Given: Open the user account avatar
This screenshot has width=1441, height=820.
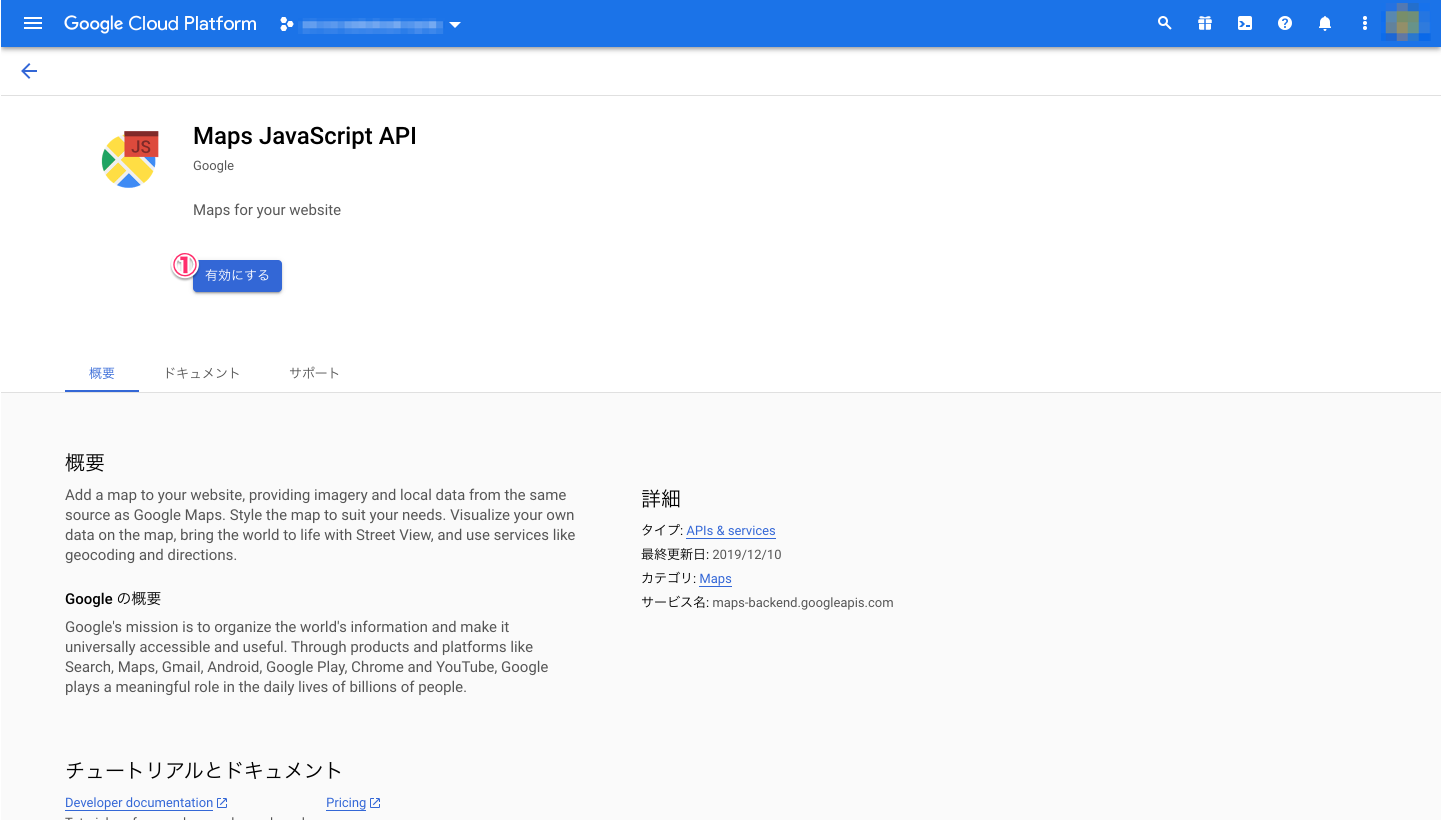Looking at the screenshot, I should click(x=1407, y=23).
